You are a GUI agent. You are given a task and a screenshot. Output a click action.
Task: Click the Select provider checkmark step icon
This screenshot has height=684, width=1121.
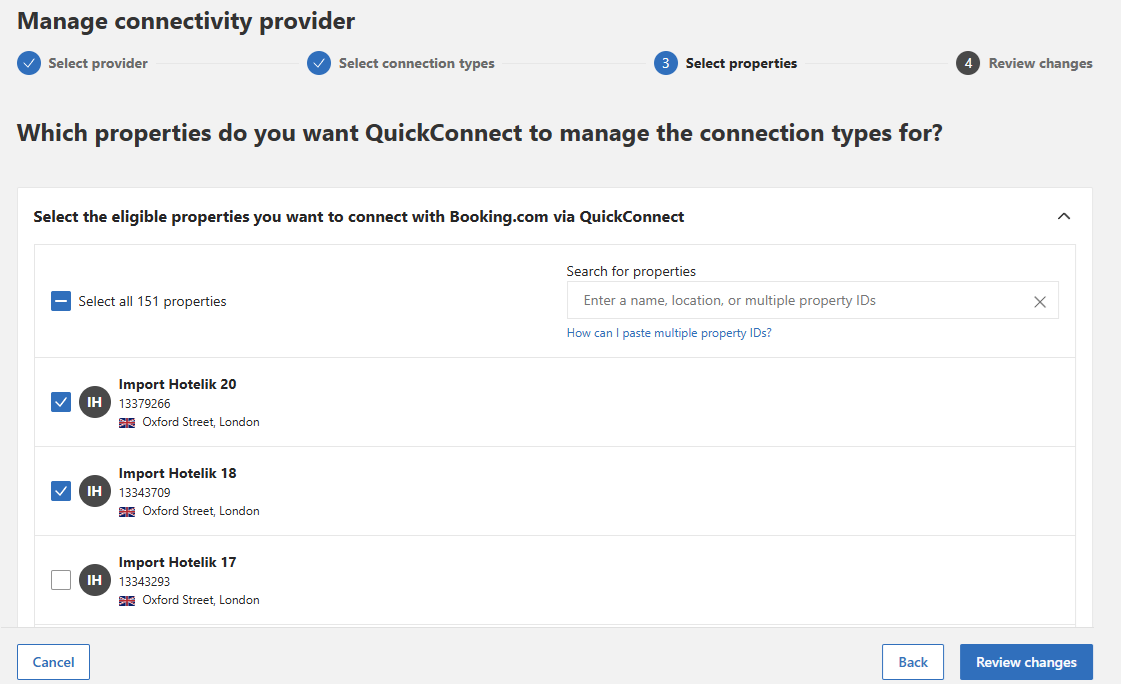(29, 63)
